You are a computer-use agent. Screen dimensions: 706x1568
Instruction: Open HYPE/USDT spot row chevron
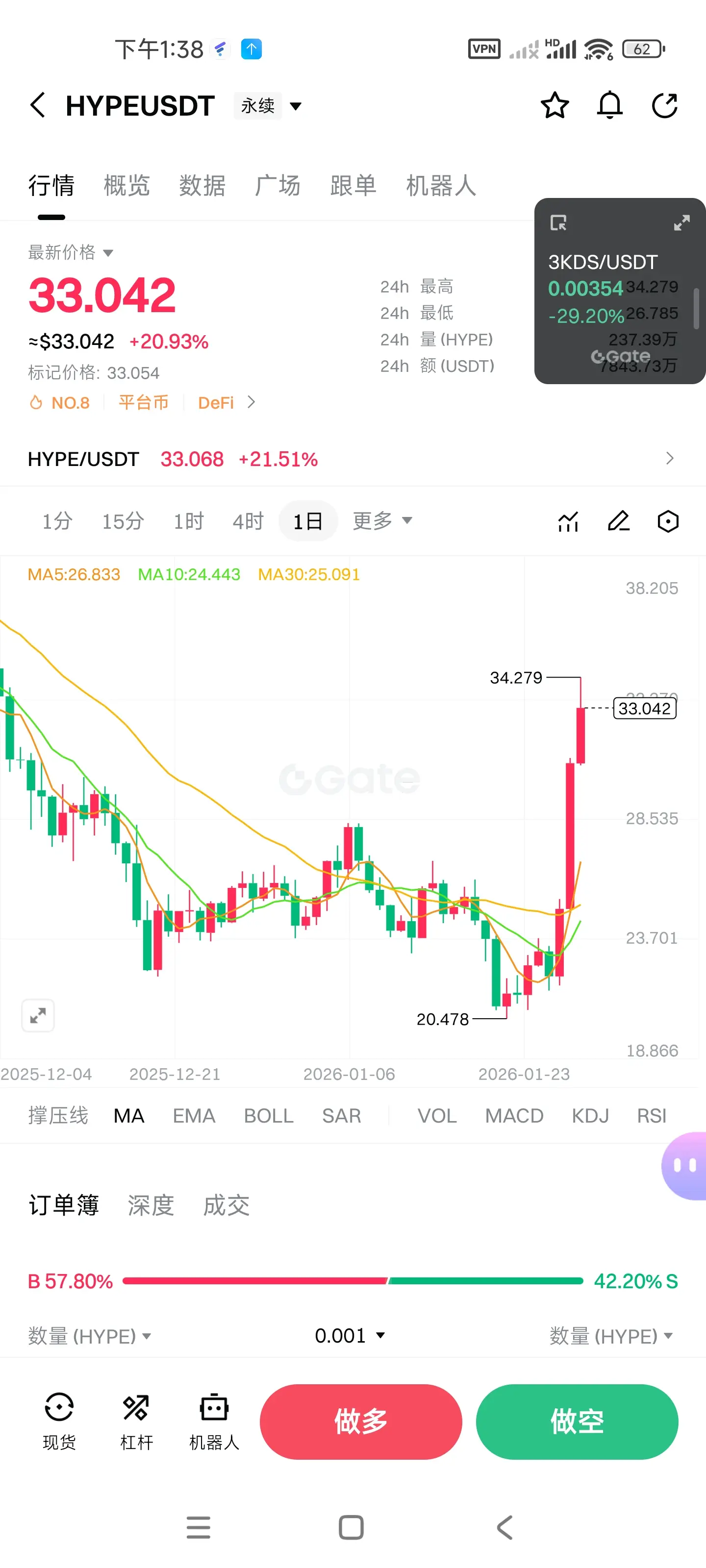pos(670,458)
